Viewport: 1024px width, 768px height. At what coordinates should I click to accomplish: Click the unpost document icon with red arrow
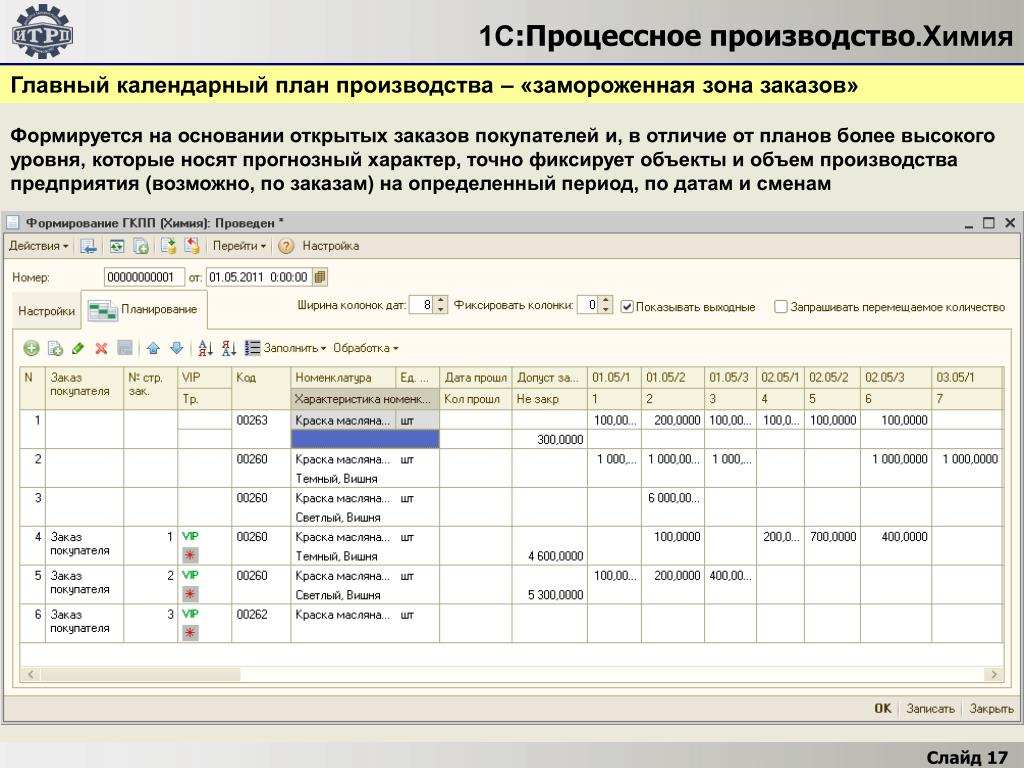point(192,246)
